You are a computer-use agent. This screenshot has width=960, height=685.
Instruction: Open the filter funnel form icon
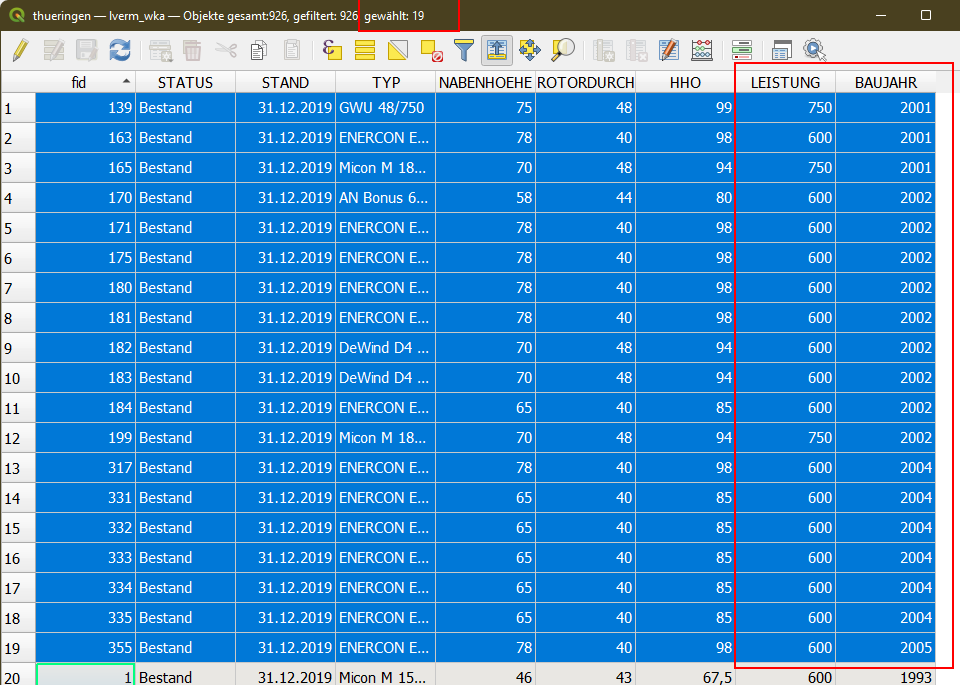[x=464, y=50]
